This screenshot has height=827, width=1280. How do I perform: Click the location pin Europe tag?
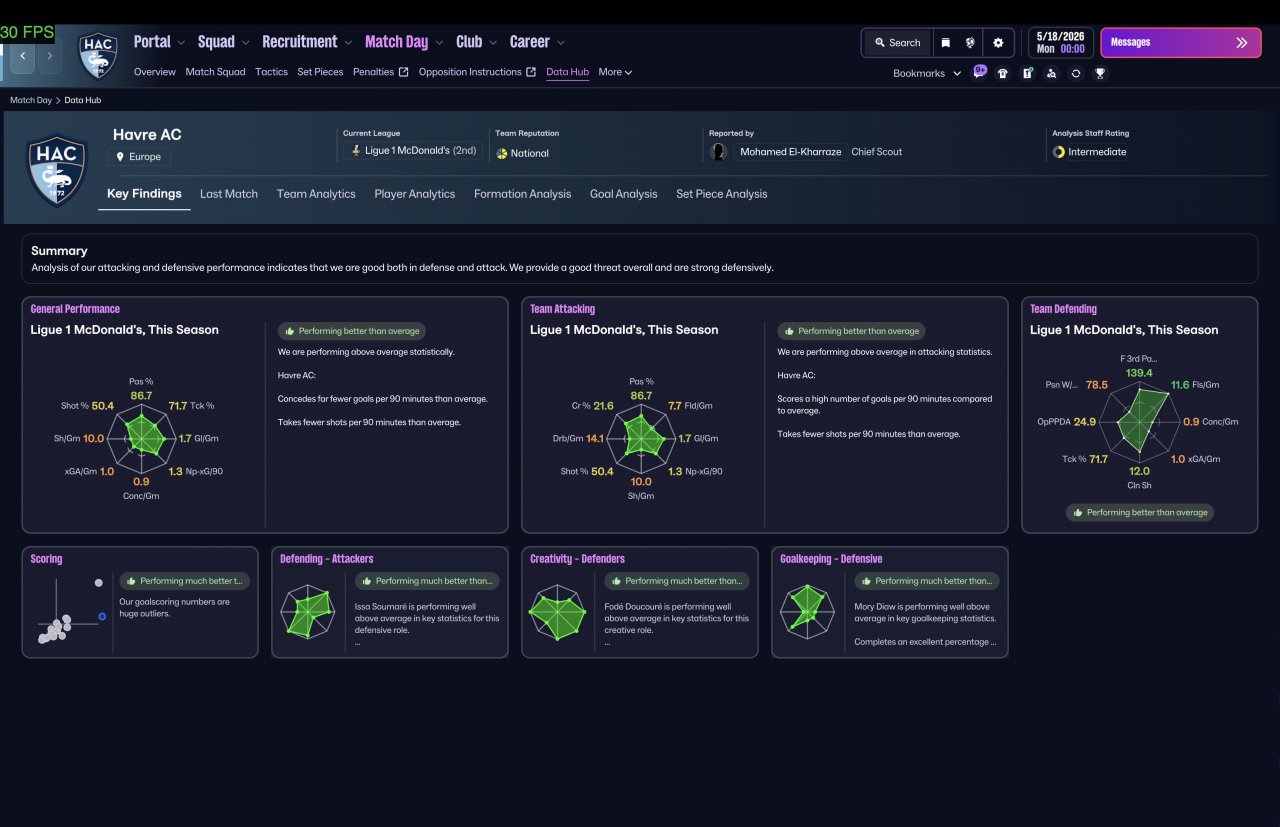click(139, 157)
